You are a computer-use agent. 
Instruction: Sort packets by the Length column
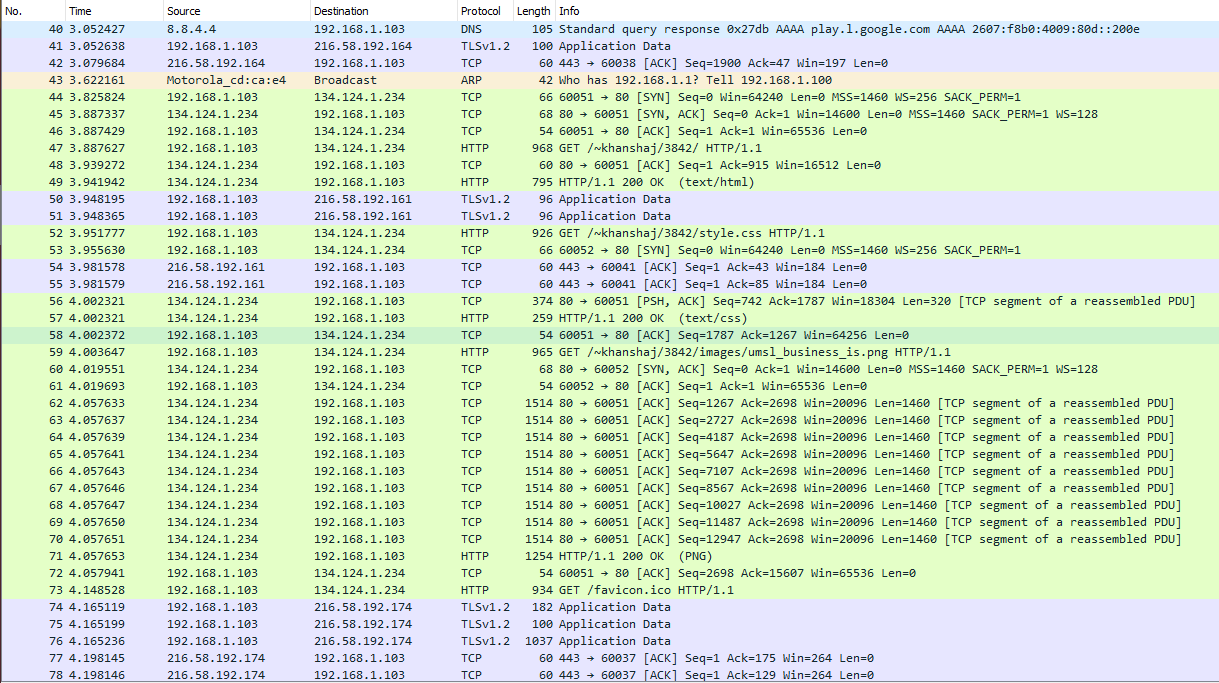tap(533, 10)
